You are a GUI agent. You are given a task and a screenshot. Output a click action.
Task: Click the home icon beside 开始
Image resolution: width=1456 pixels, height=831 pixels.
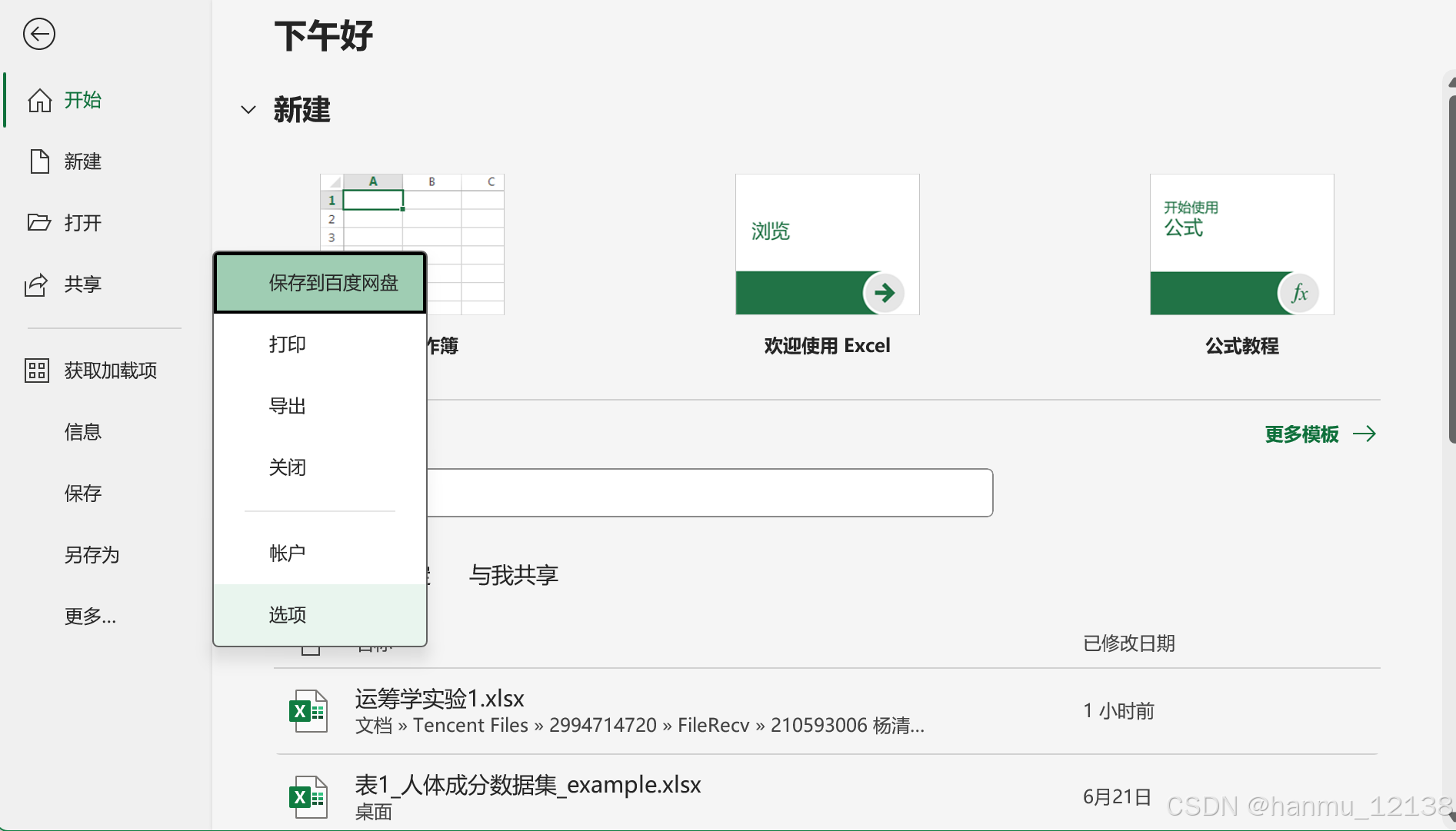tap(40, 100)
